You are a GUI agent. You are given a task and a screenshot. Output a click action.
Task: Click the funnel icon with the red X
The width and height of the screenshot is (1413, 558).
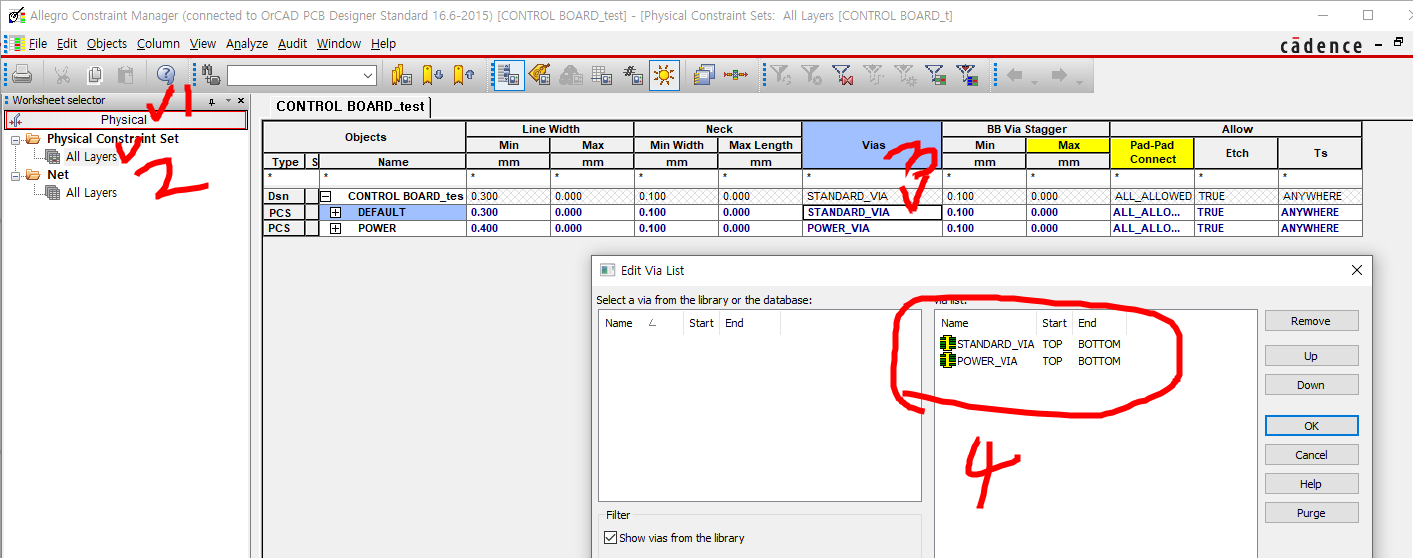click(x=842, y=75)
